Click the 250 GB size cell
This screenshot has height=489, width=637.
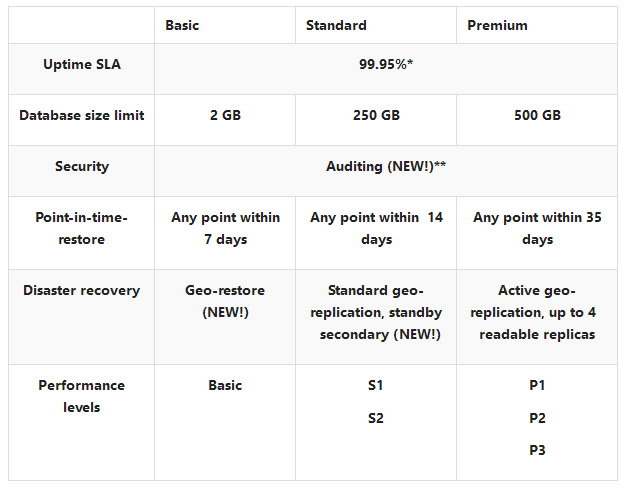pyautogui.click(x=376, y=115)
